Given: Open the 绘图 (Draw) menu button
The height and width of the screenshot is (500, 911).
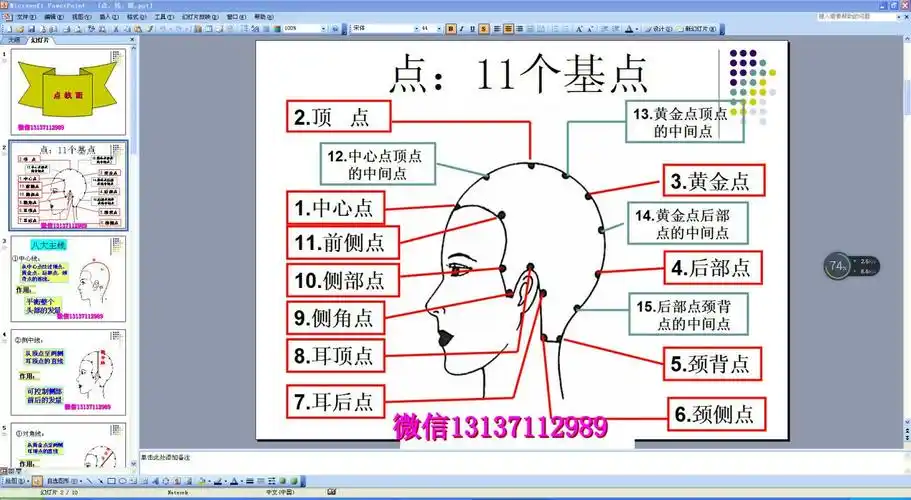Looking at the screenshot, I should (x=15, y=481).
